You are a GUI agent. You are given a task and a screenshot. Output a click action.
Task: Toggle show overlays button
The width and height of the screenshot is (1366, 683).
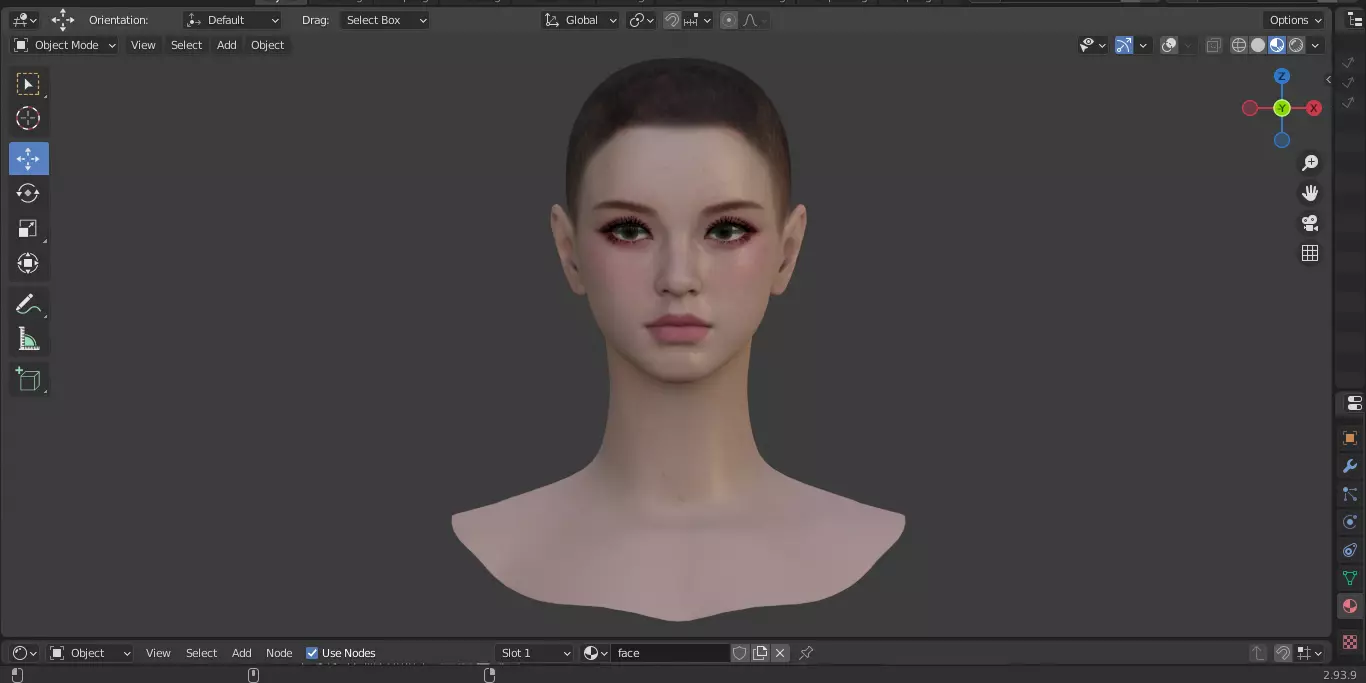(1169, 45)
